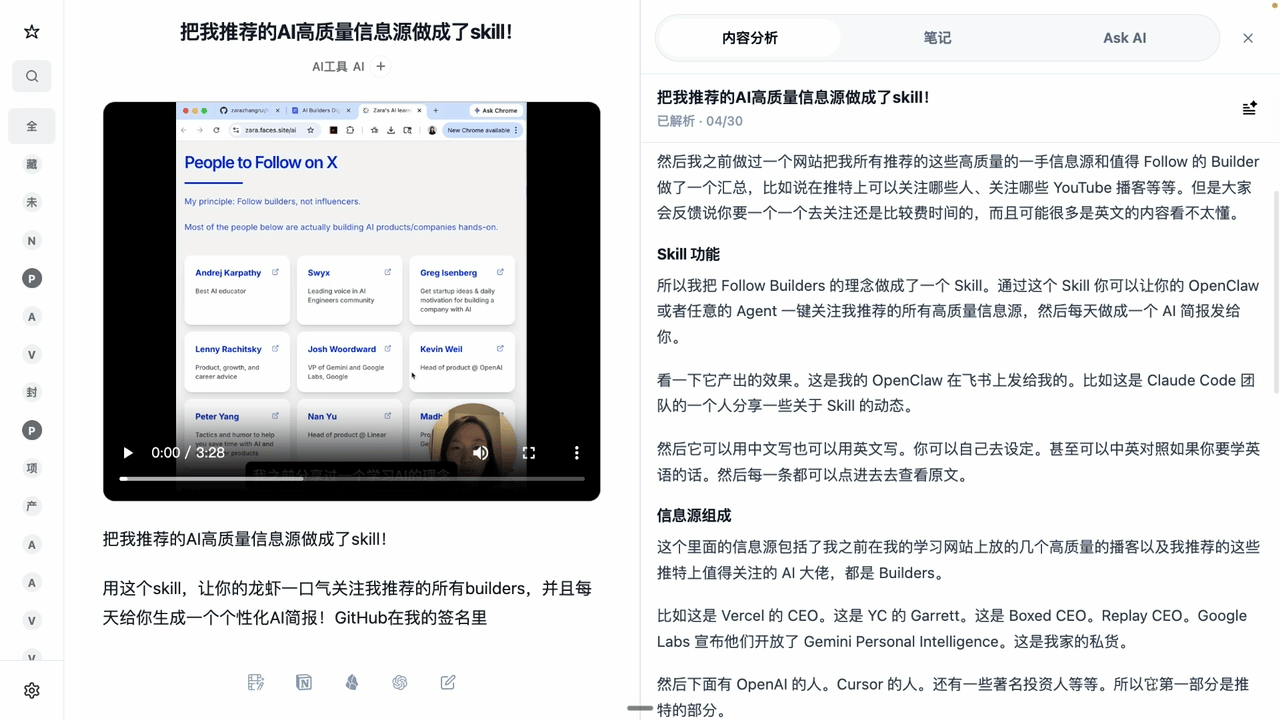Open the 产 sidebar category
1280x720 pixels.
click(32, 506)
